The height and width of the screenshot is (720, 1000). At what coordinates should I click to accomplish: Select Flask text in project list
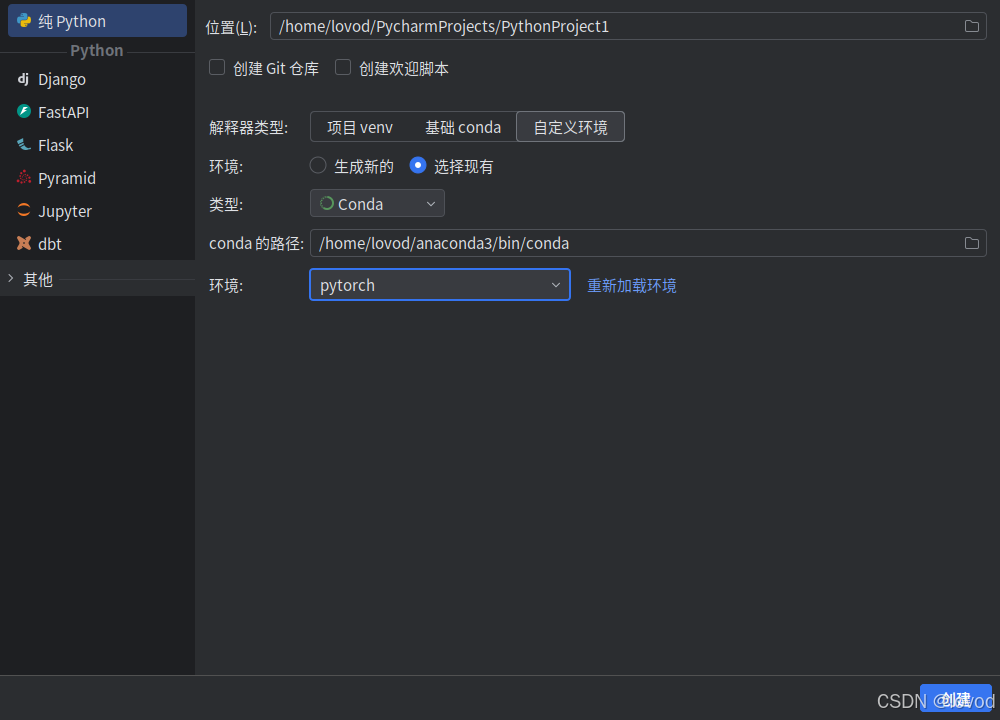tap(55, 145)
